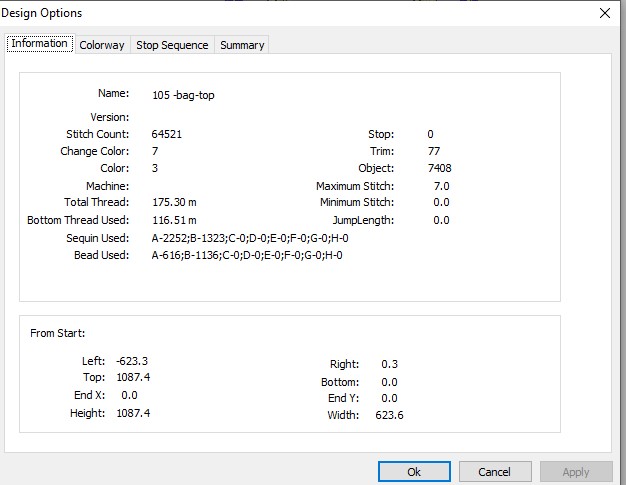This screenshot has height=485, width=626.
Task: Open the Stop Sequence tab
Action: [172, 45]
